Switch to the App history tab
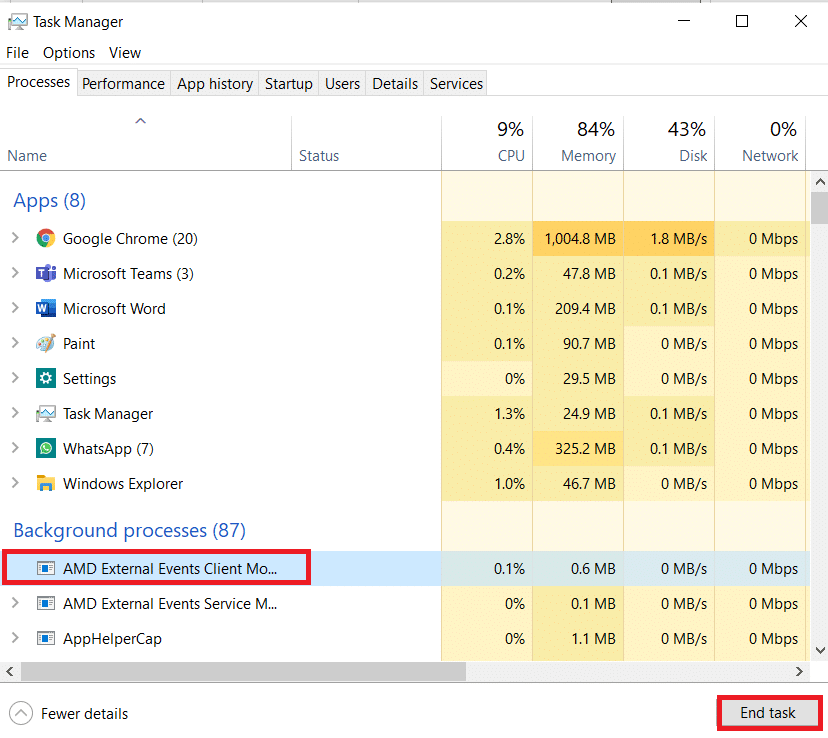The width and height of the screenshot is (828, 738). [215, 84]
